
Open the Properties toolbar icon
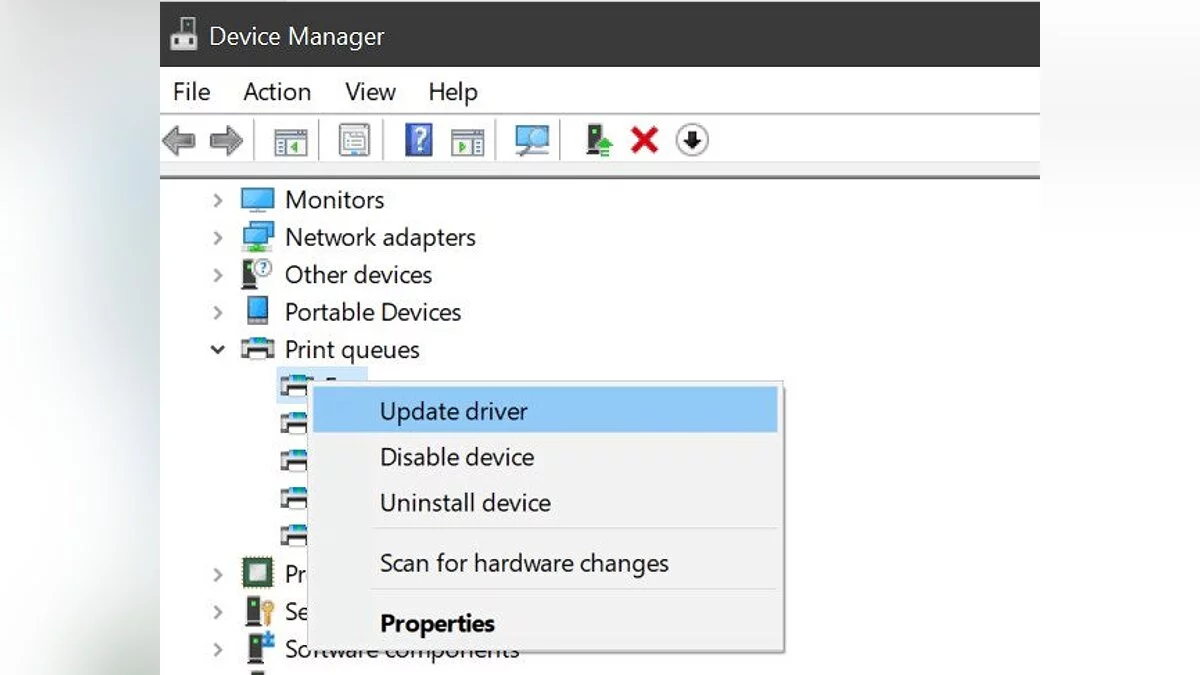coord(354,141)
